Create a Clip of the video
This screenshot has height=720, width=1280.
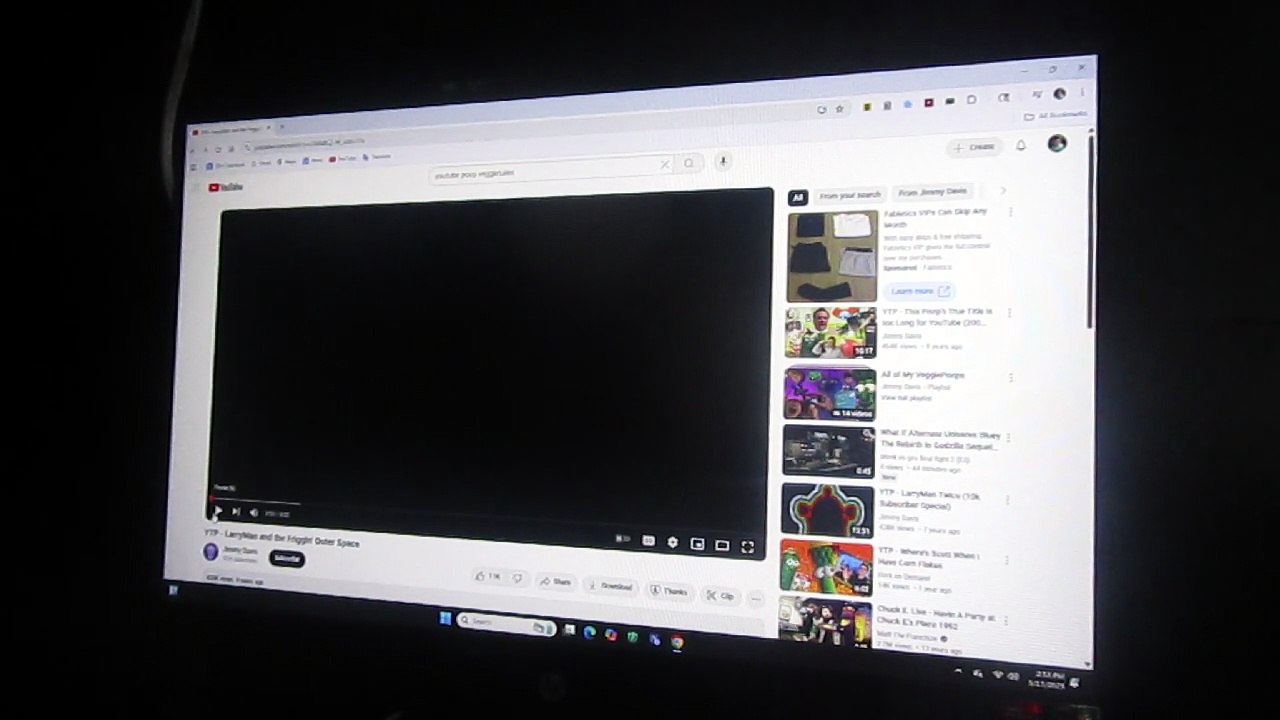coord(720,595)
